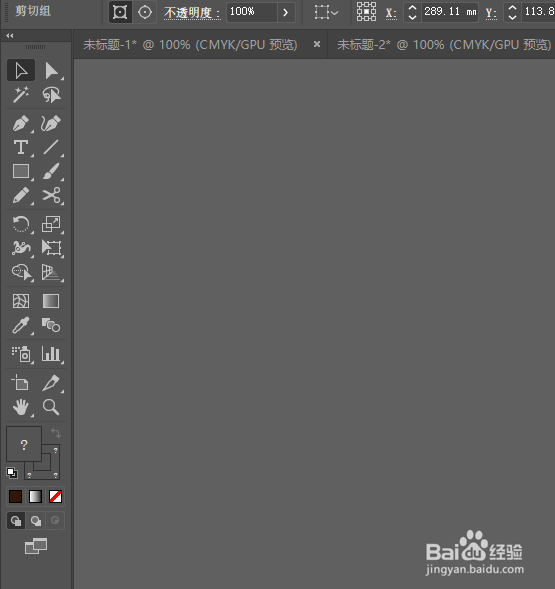Select the Free Transform tool
The image size is (555, 589).
[51, 248]
